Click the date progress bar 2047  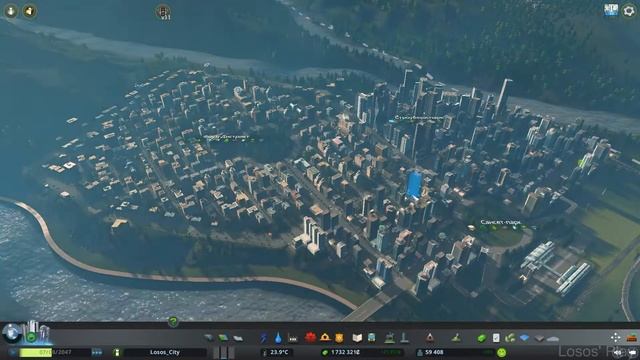(x=56, y=352)
